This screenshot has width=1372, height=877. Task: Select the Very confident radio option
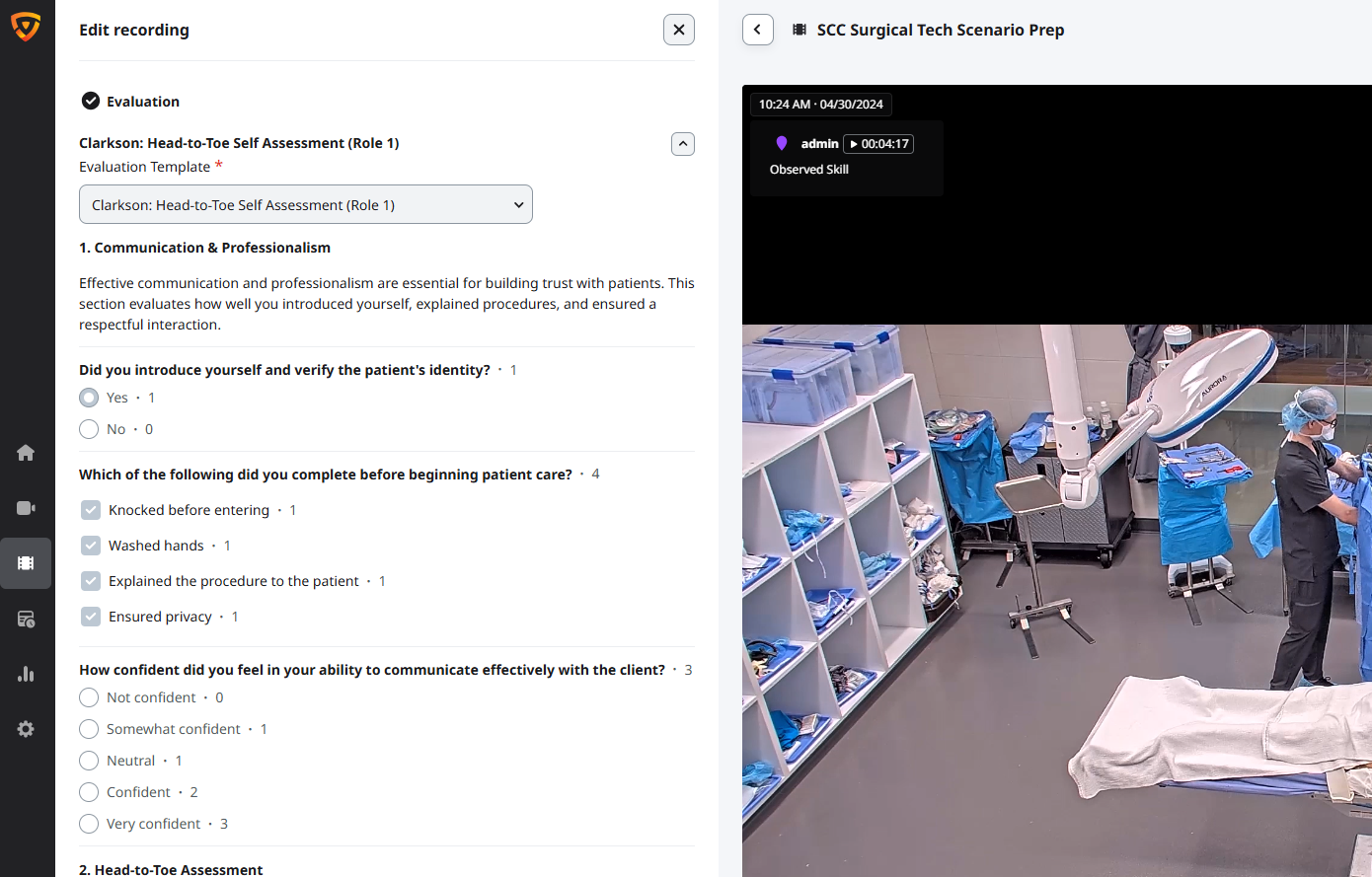[x=89, y=824]
